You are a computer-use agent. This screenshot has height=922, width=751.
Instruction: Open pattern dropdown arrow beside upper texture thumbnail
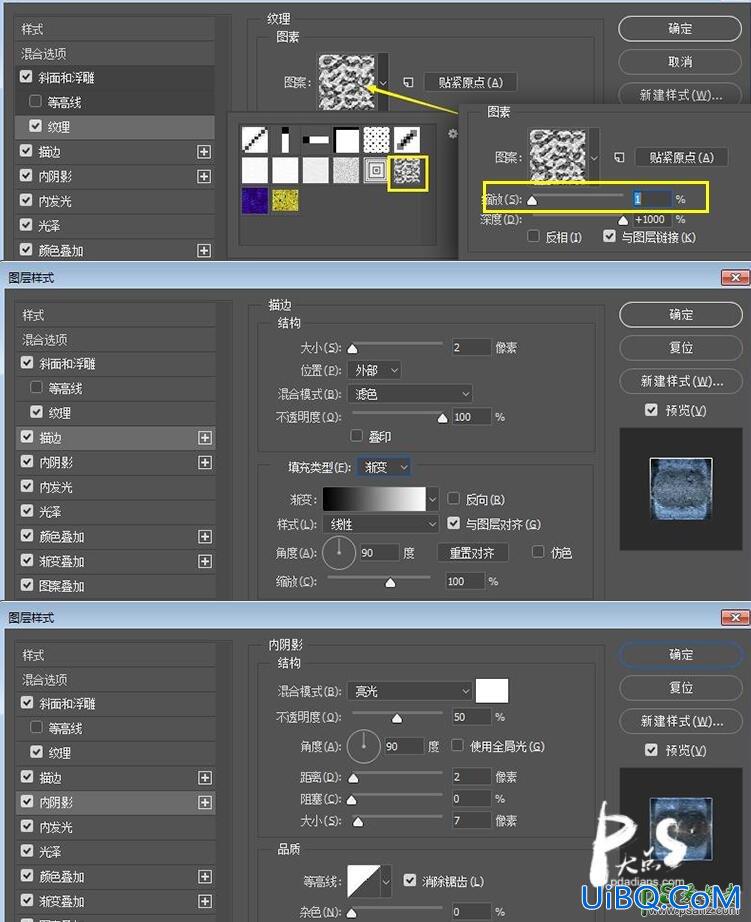coord(383,82)
